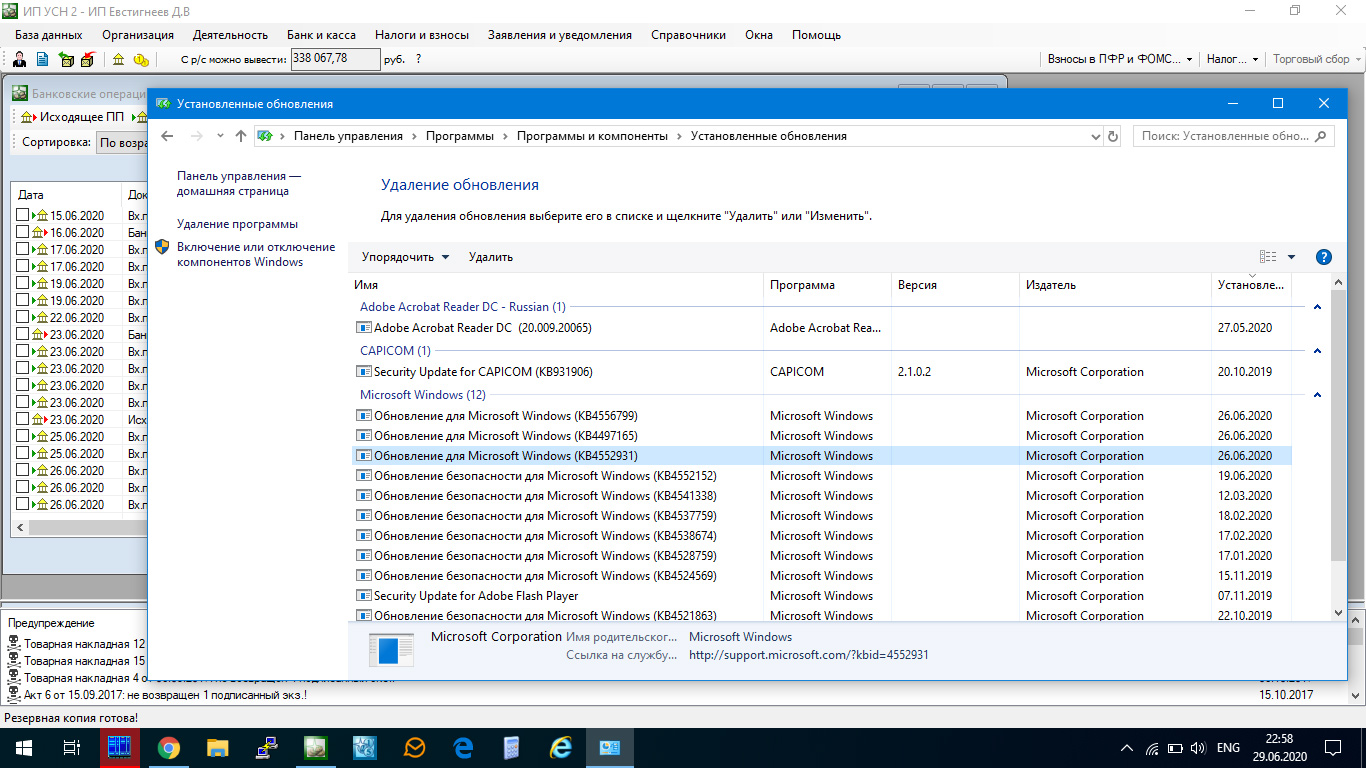The width and height of the screenshot is (1366, 768).
Task: Click the search magnifier icon
Action: (1321, 136)
